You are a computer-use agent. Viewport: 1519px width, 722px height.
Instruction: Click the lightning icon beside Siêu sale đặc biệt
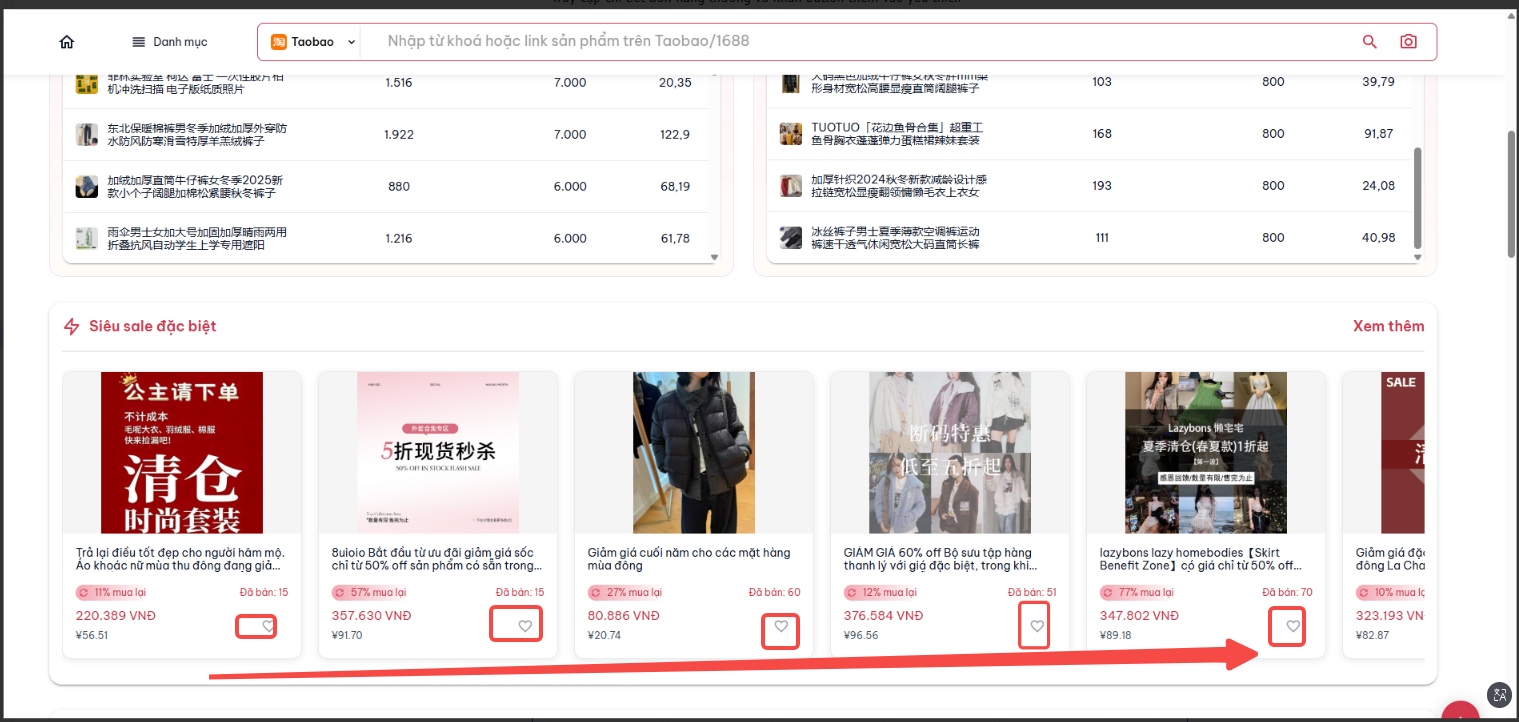click(71, 326)
